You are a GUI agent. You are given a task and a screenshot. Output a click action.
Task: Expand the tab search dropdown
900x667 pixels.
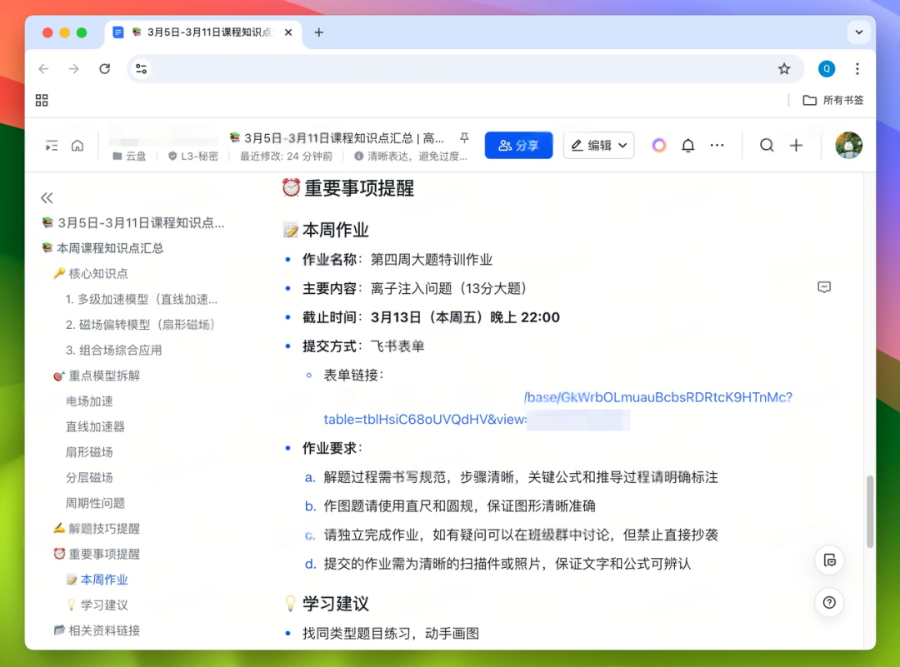pyautogui.click(x=859, y=32)
